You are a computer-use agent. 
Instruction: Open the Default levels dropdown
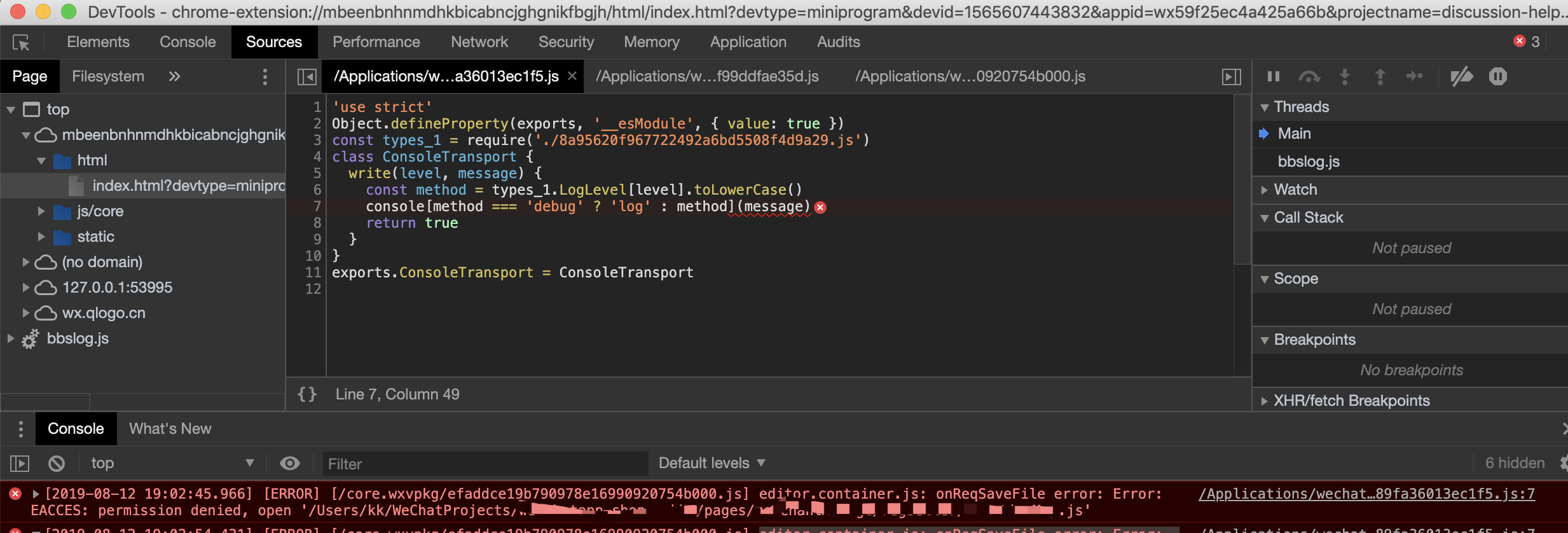pos(711,464)
